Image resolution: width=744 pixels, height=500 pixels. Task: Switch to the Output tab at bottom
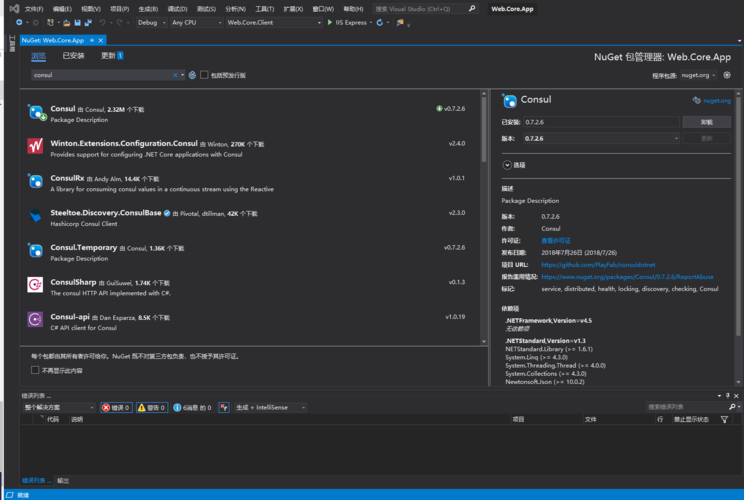(x=63, y=481)
